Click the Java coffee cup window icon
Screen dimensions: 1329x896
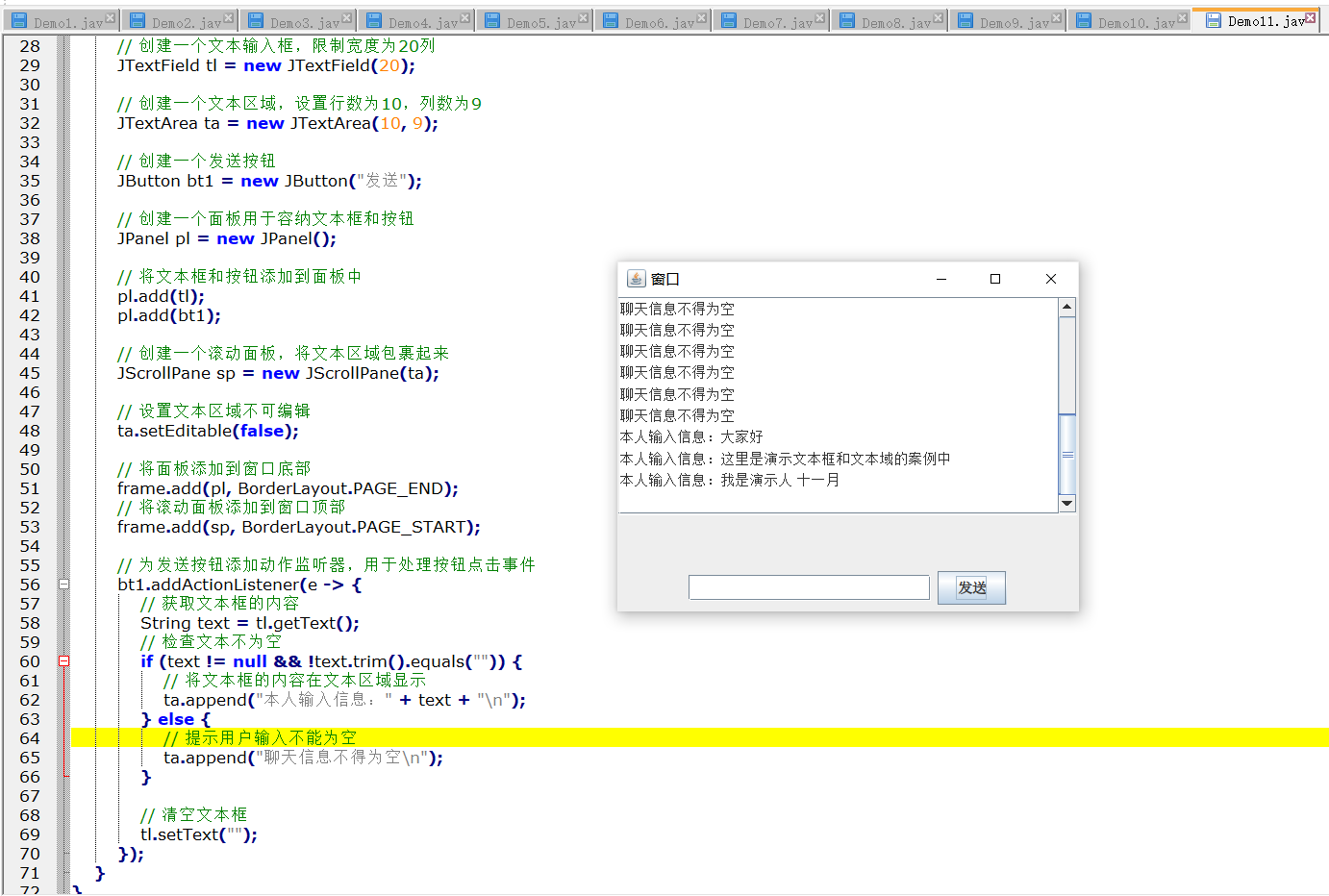click(636, 279)
